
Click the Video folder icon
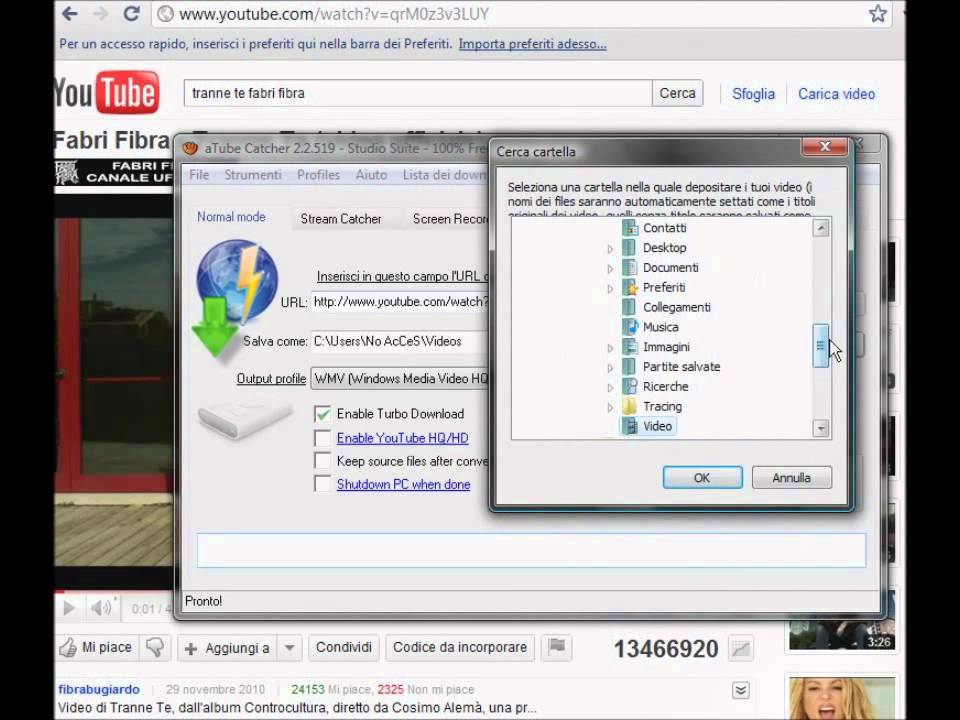[629, 426]
